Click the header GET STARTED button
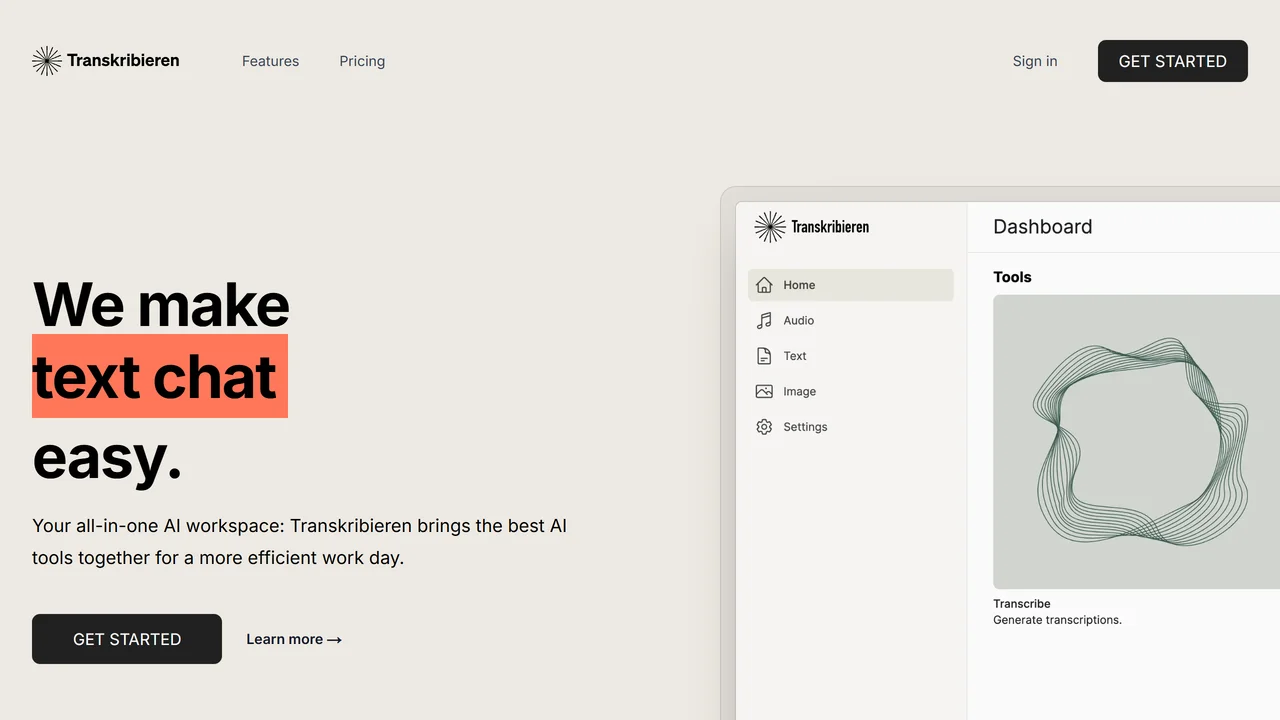This screenshot has width=1280, height=720. click(x=1173, y=61)
